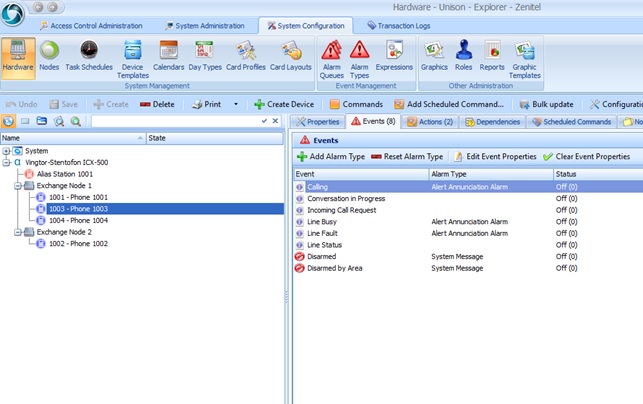Click the Add Alarm Type button
This screenshot has width=643, height=404.
(330, 157)
